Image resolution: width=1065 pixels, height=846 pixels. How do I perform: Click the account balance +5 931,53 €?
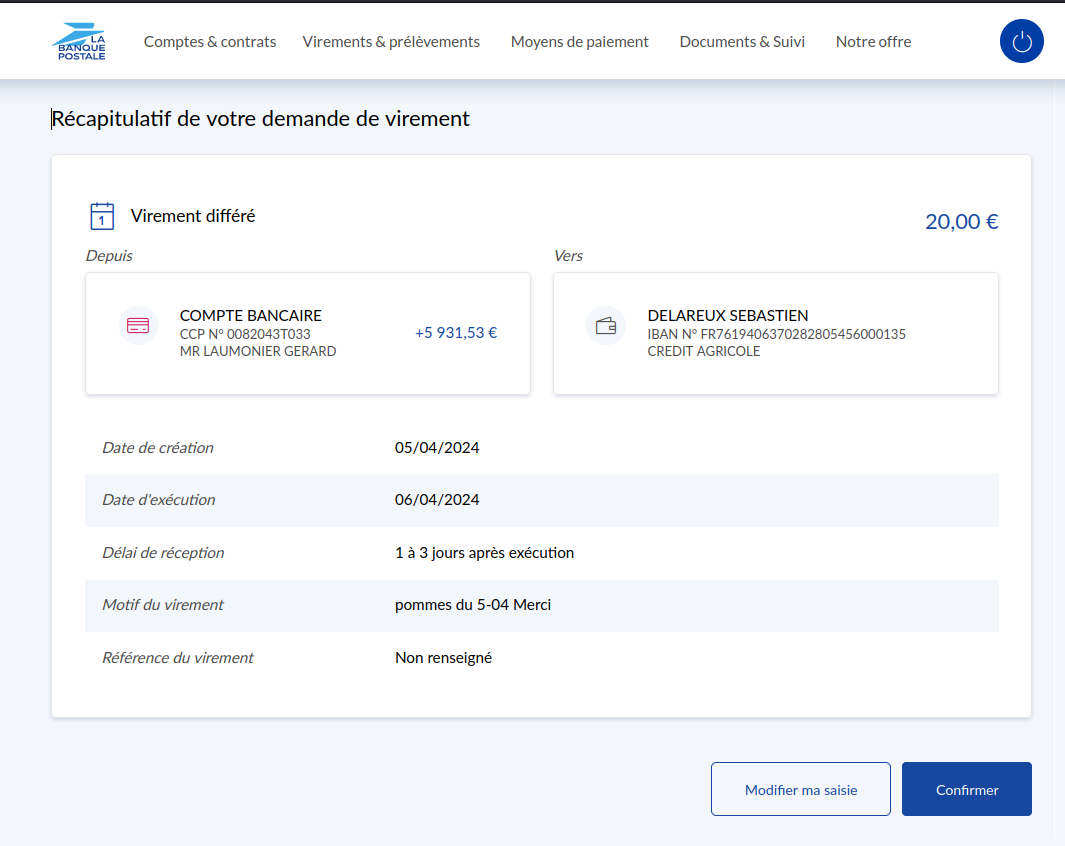(456, 333)
